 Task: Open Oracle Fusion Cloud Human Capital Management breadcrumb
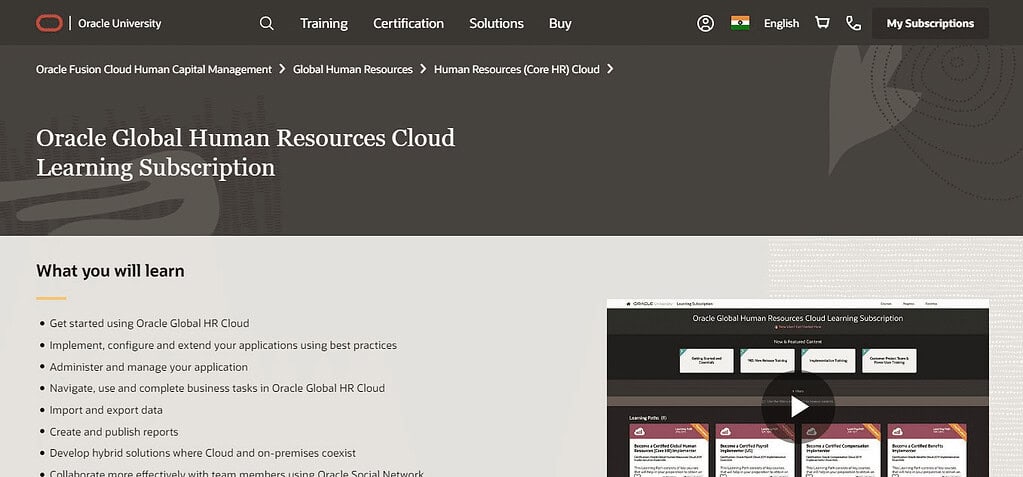(x=154, y=69)
